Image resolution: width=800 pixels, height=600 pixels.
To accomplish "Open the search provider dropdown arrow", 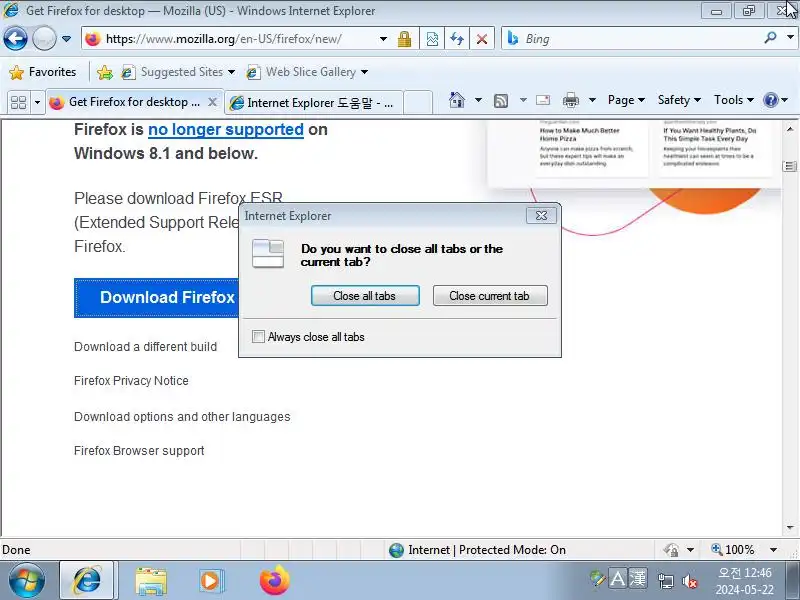I will pos(790,37).
